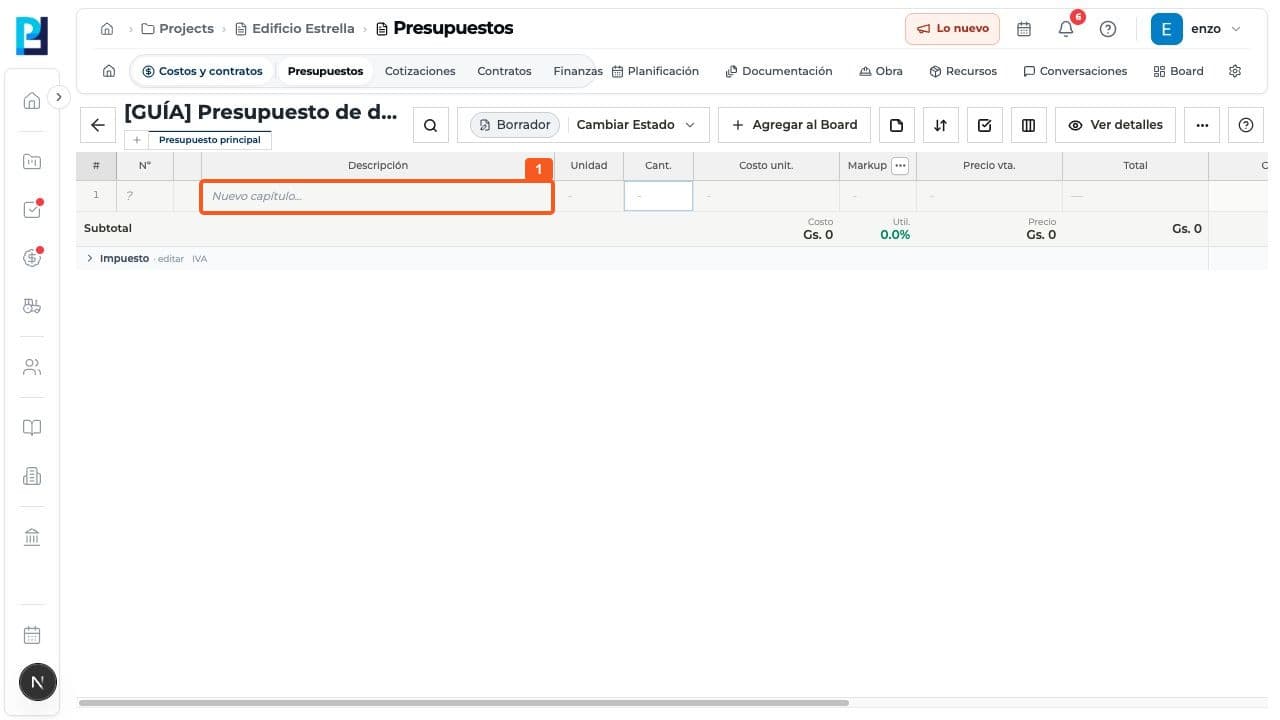This screenshot has width=1280, height=720.
Task: Open project settings gear icon
Action: click(x=1235, y=71)
